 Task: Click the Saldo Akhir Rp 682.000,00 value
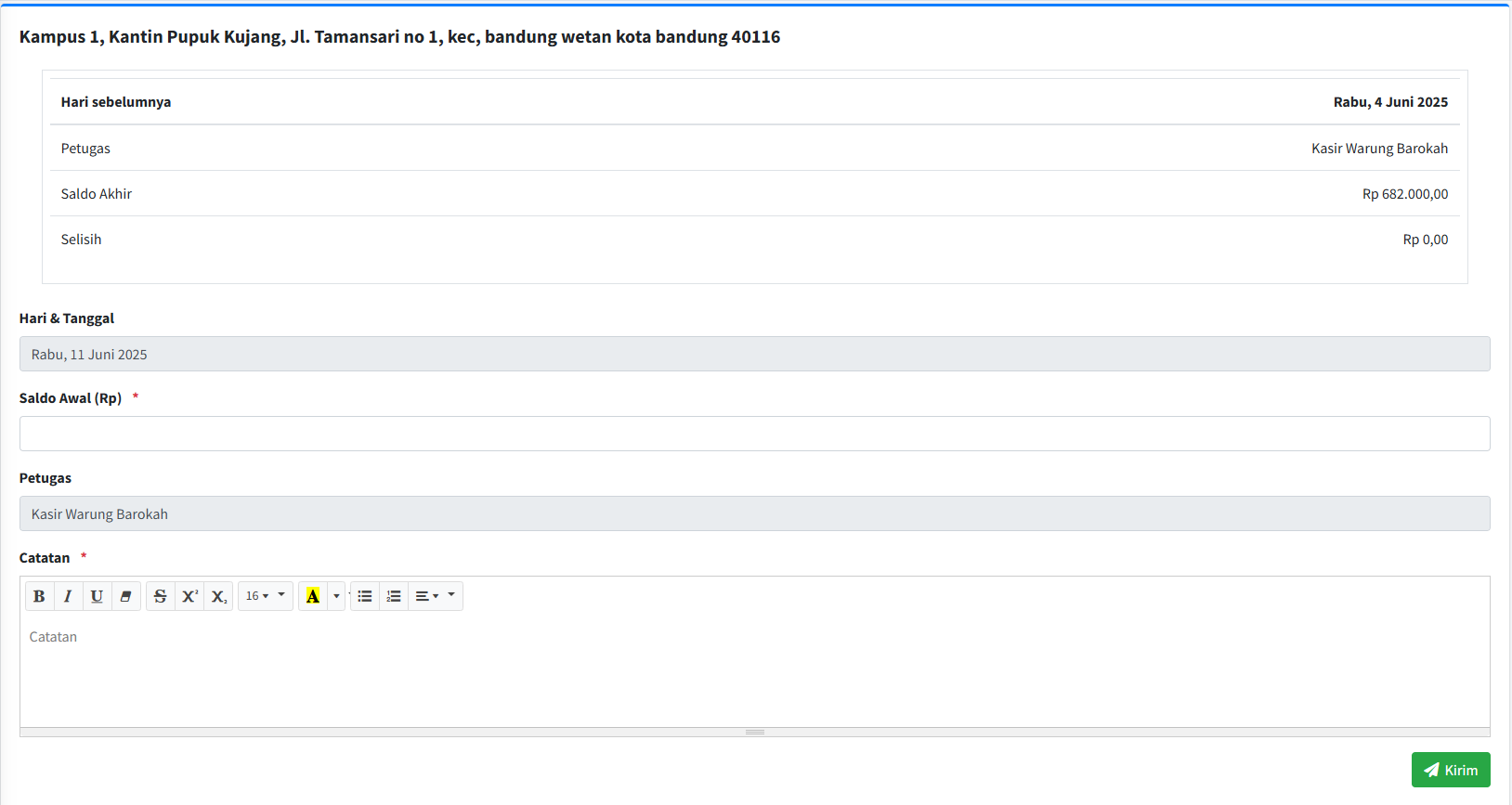point(1404,194)
